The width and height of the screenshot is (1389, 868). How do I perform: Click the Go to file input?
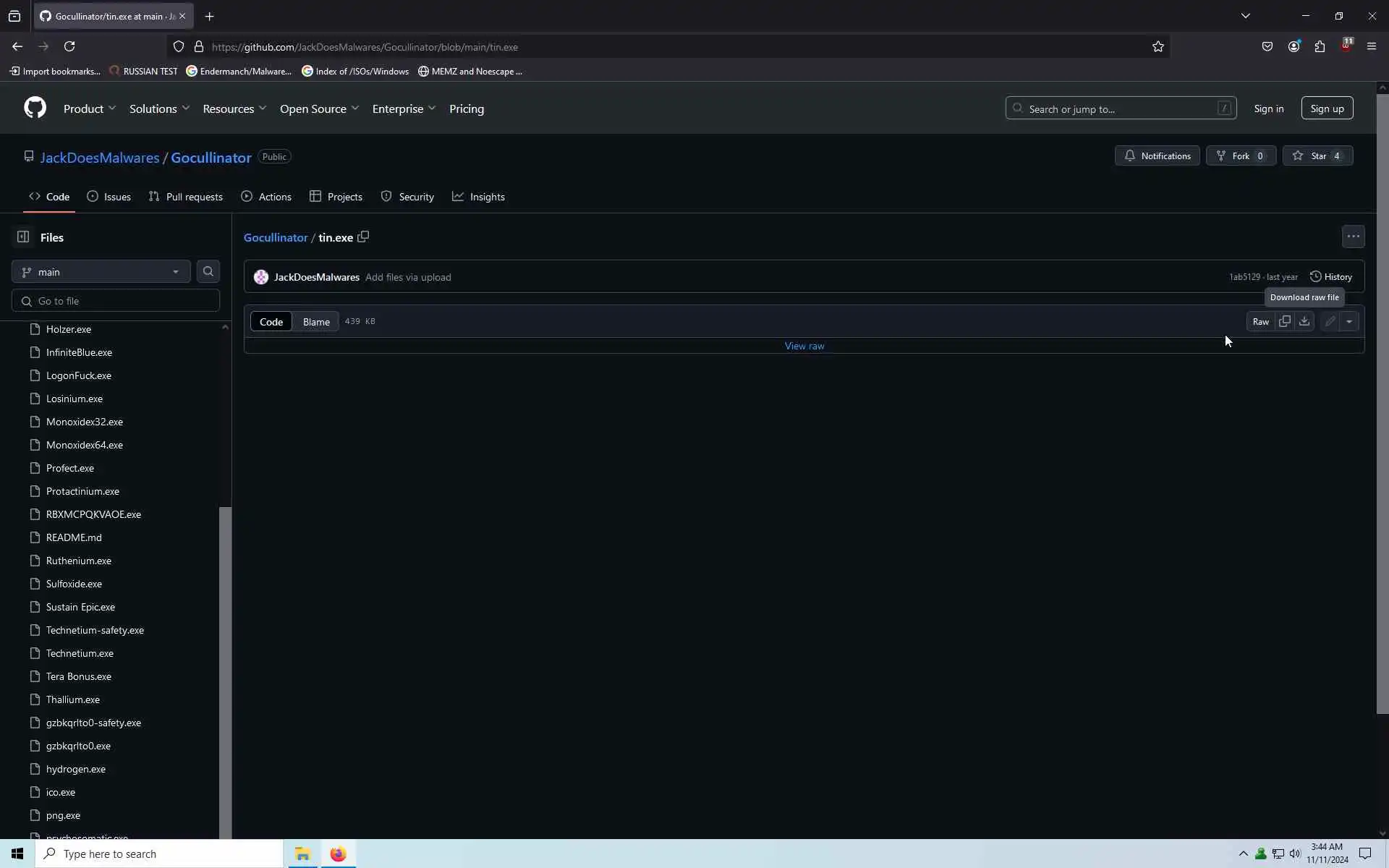coord(116,301)
